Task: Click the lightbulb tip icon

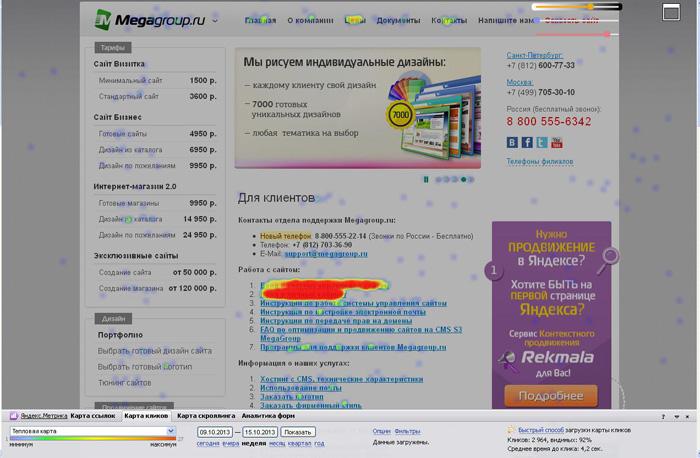Action: pos(511,430)
